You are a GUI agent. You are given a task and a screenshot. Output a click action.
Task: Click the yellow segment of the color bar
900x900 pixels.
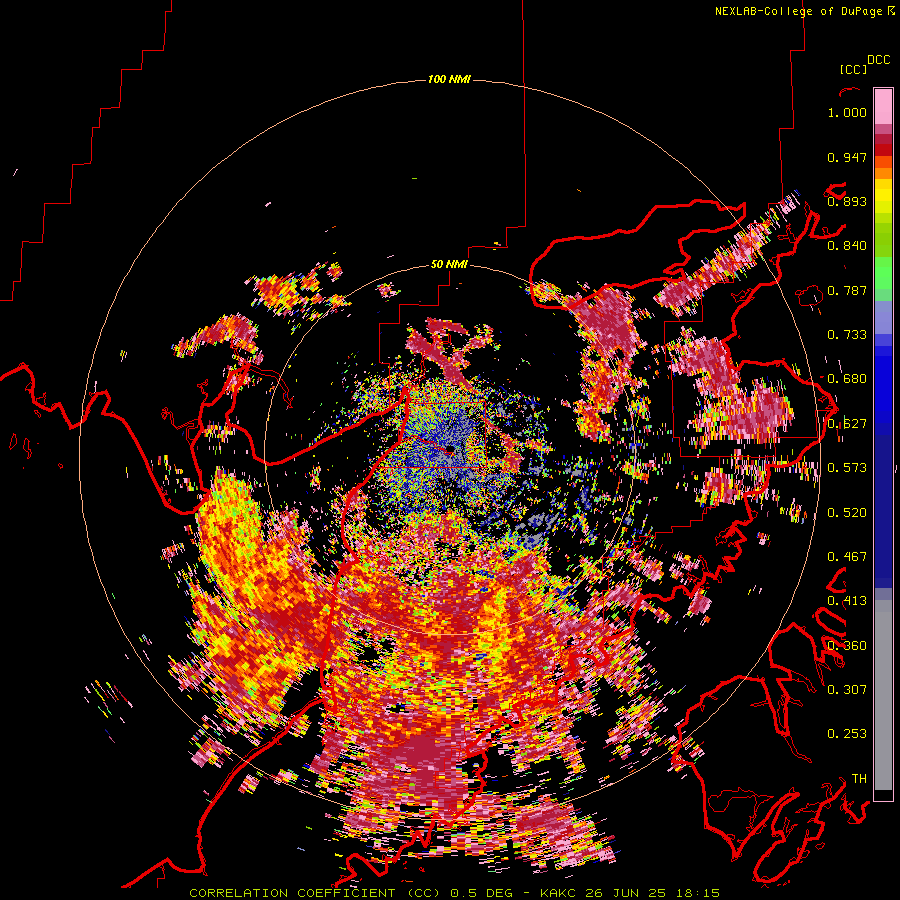[883, 196]
